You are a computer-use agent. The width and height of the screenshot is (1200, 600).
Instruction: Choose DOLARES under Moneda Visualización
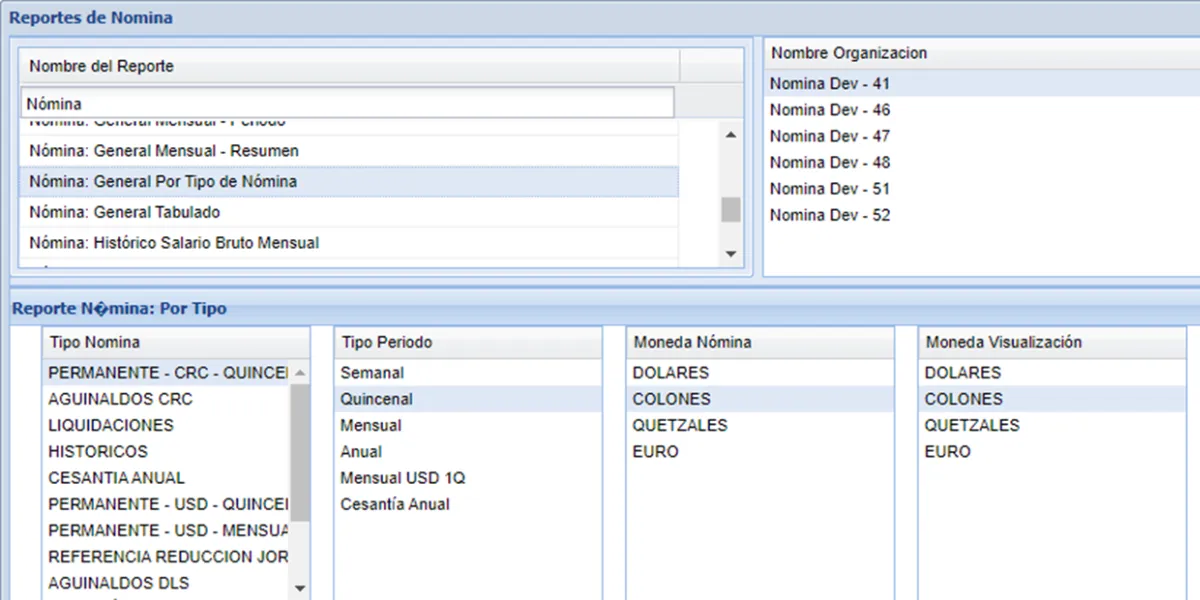point(963,373)
